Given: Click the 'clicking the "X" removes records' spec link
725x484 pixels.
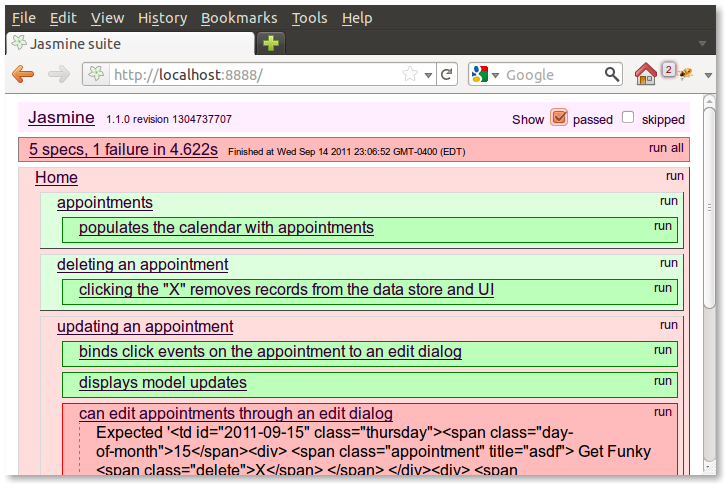Looking at the screenshot, I should pos(286,289).
